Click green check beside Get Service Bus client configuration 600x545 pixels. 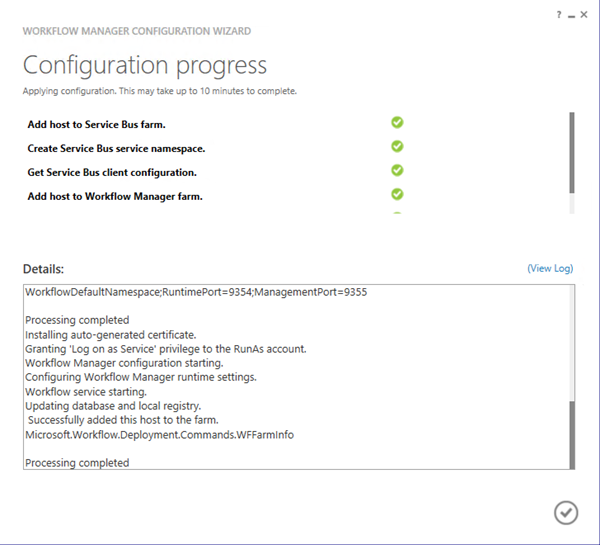point(397,170)
